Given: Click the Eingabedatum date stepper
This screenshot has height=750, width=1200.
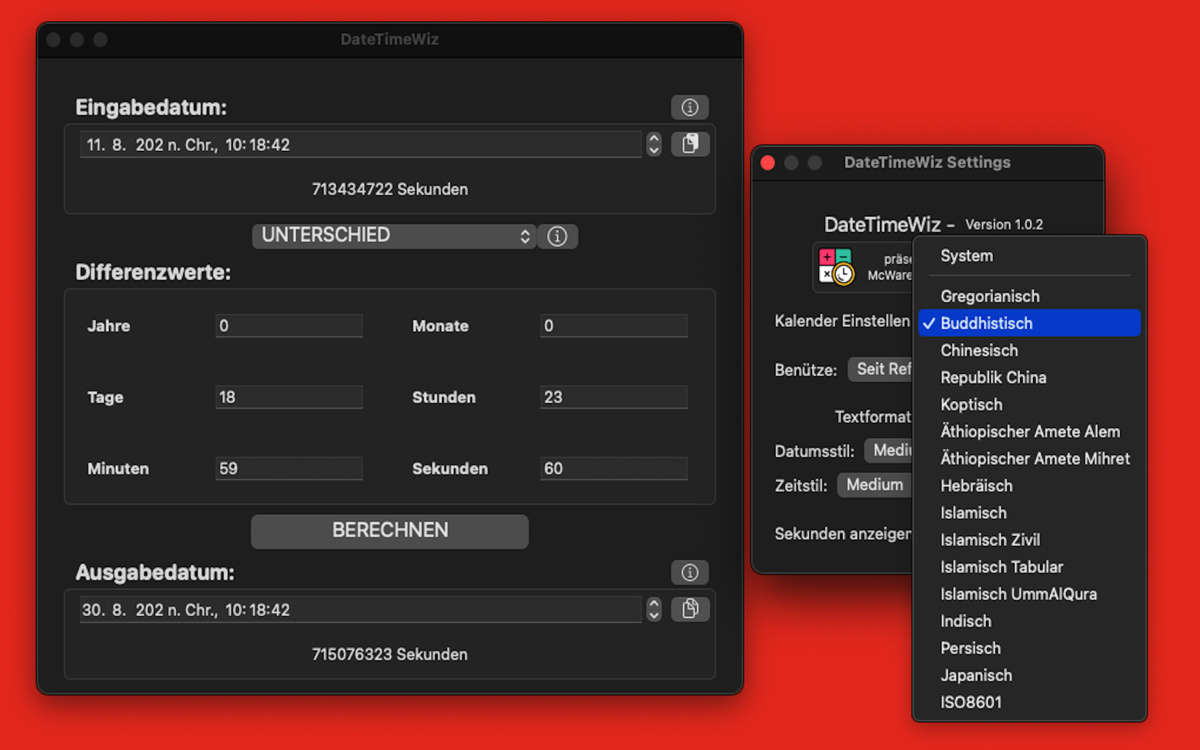Looking at the screenshot, I should pos(654,144).
